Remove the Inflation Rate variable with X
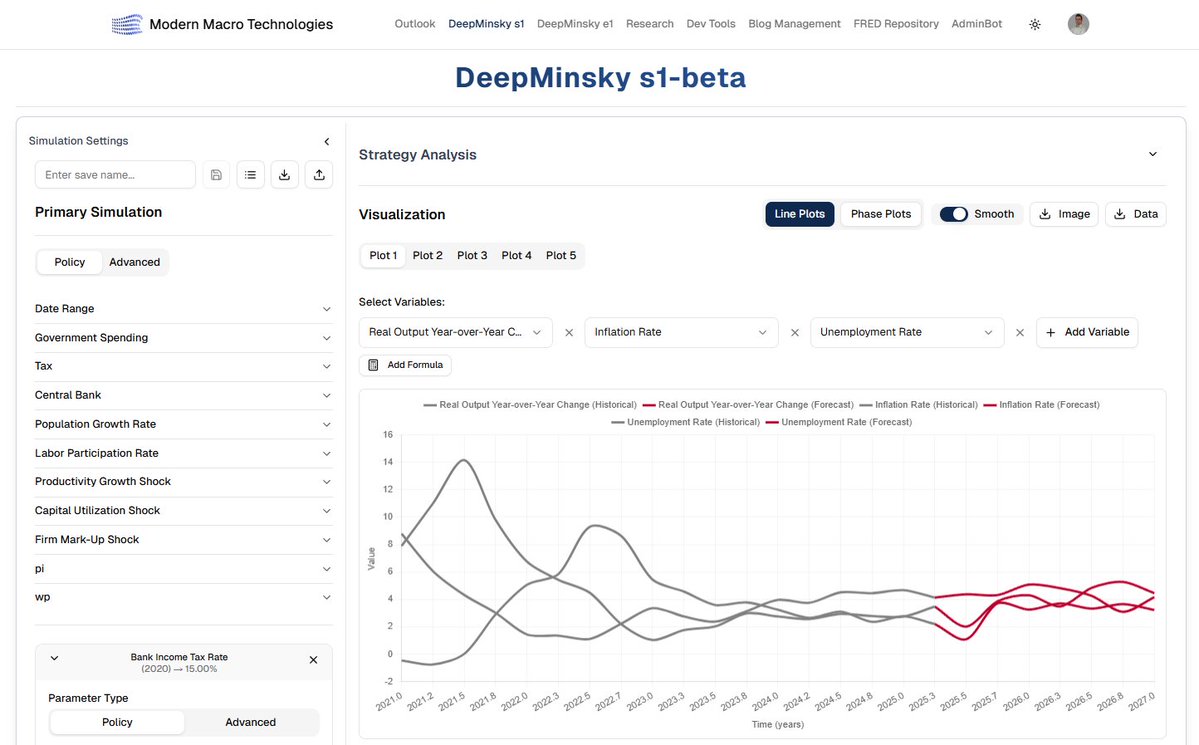This screenshot has width=1199, height=745. 794,333
